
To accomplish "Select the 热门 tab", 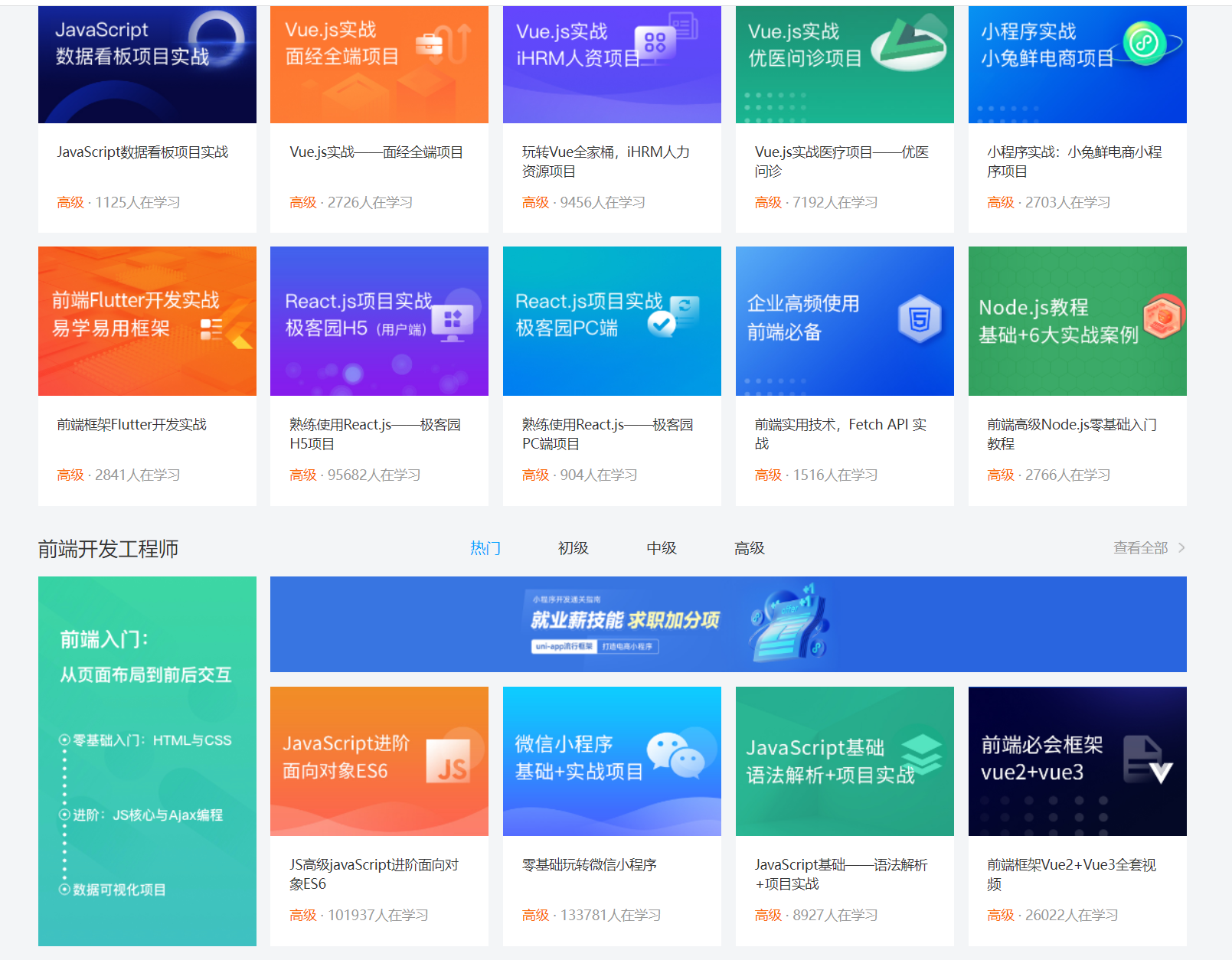I will (x=485, y=548).
